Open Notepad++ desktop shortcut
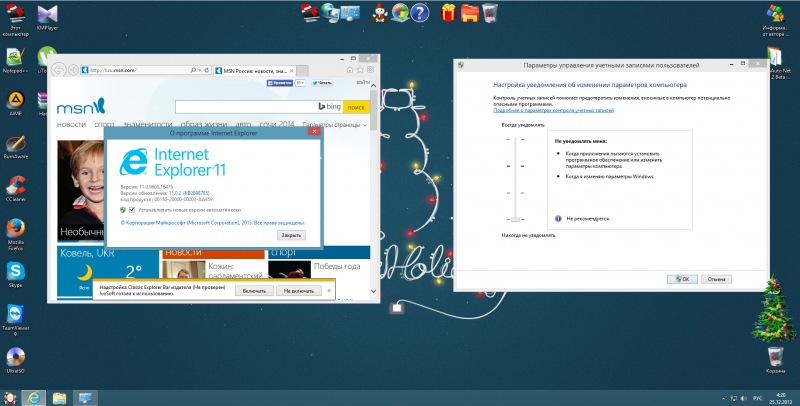The width and height of the screenshot is (800, 406). pyautogui.click(x=15, y=61)
